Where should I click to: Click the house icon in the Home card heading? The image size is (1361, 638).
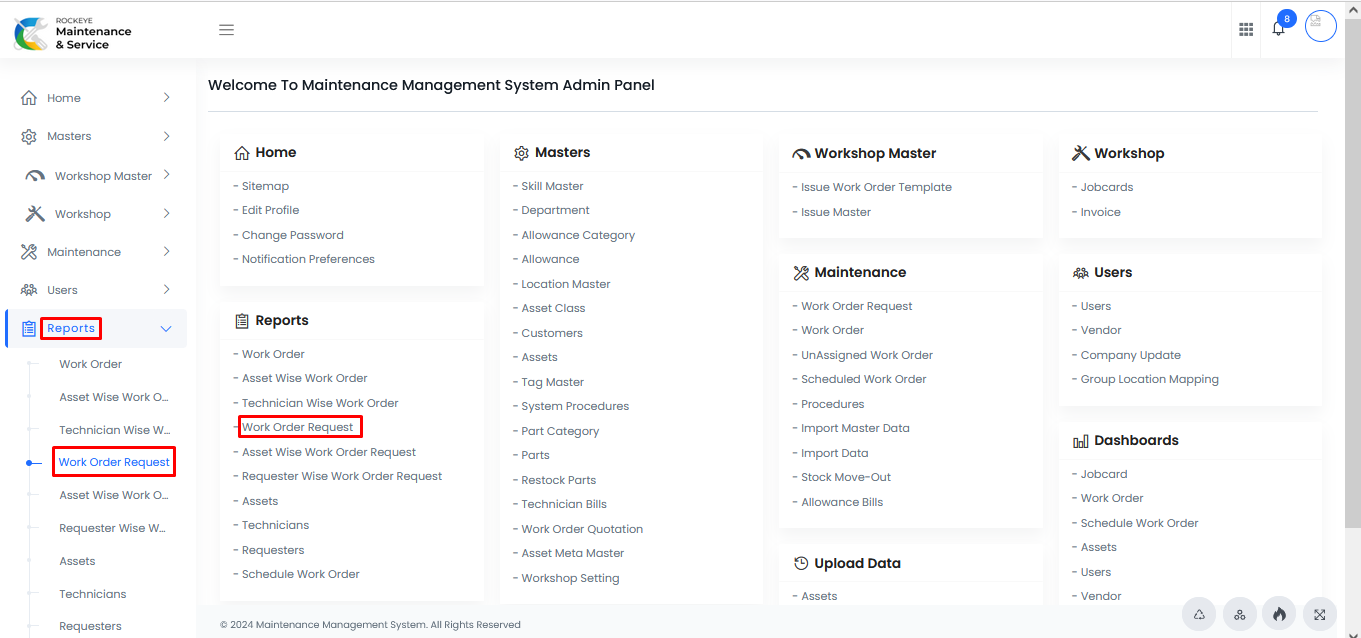point(242,153)
